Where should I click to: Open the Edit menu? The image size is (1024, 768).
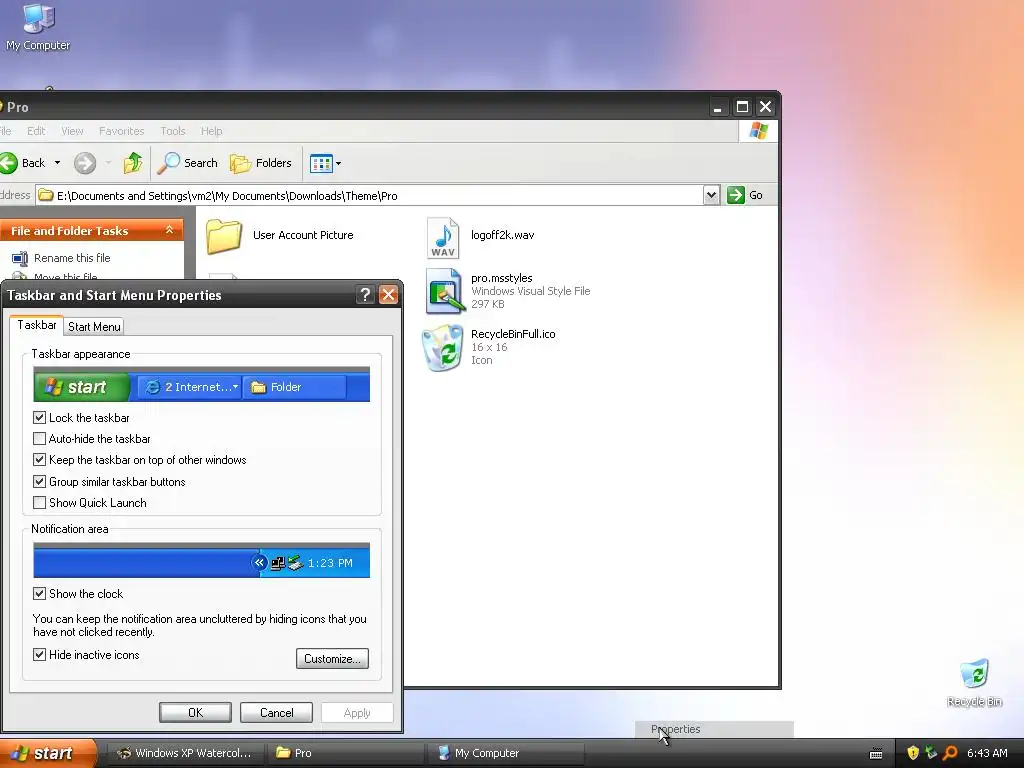pyautogui.click(x=37, y=131)
